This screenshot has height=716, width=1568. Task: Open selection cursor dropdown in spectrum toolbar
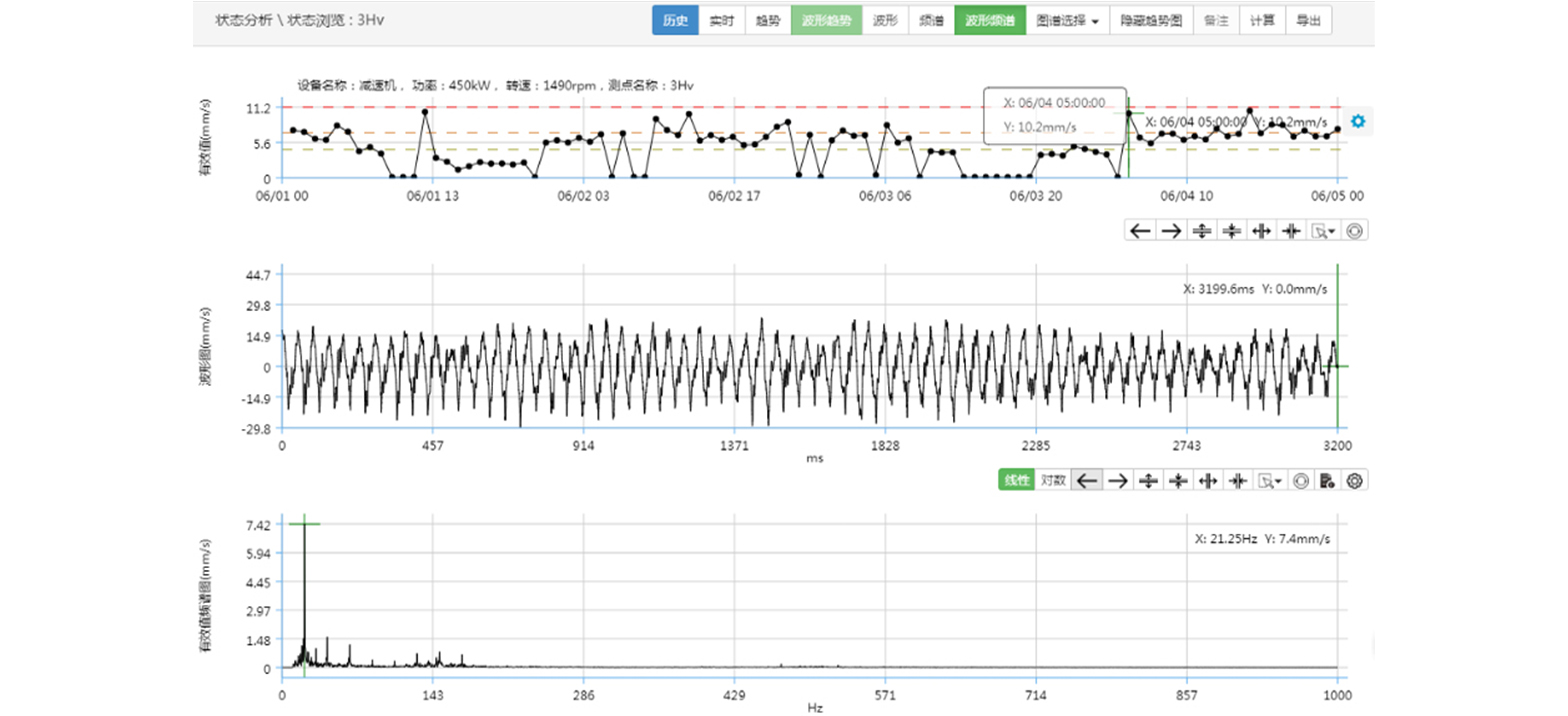[x=1272, y=481]
